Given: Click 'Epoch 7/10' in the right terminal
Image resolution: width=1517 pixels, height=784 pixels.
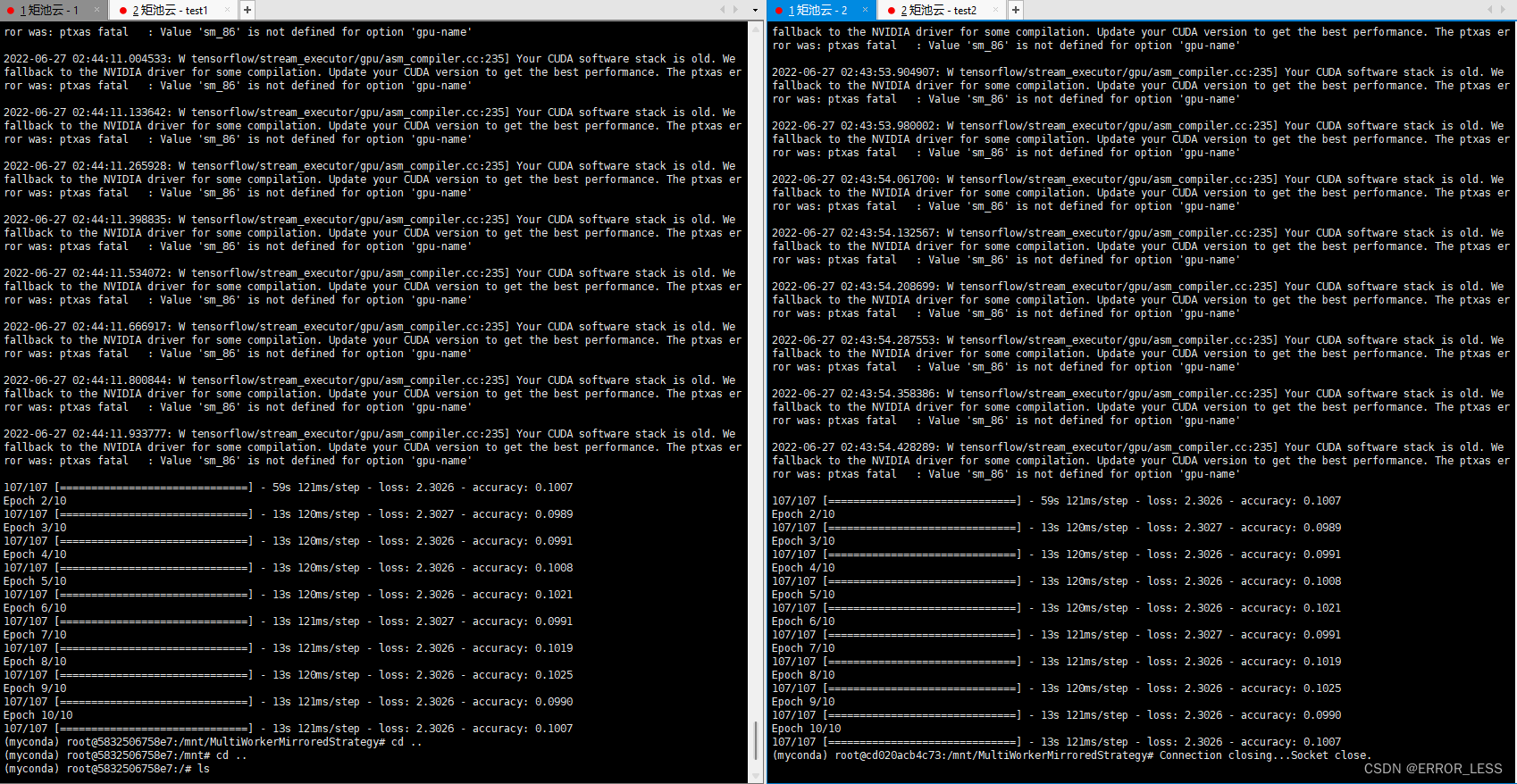Looking at the screenshot, I should click(x=803, y=648).
